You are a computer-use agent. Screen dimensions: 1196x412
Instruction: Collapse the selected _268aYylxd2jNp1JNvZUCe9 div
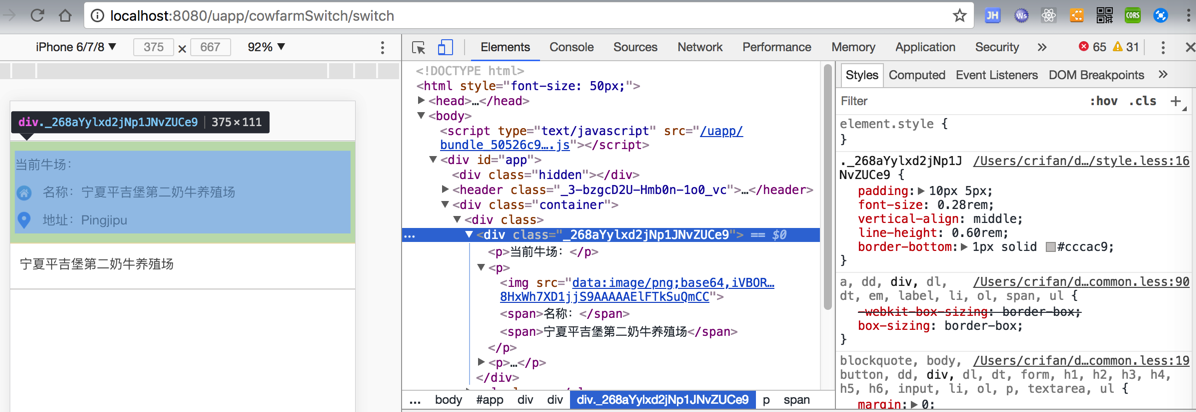pos(470,234)
